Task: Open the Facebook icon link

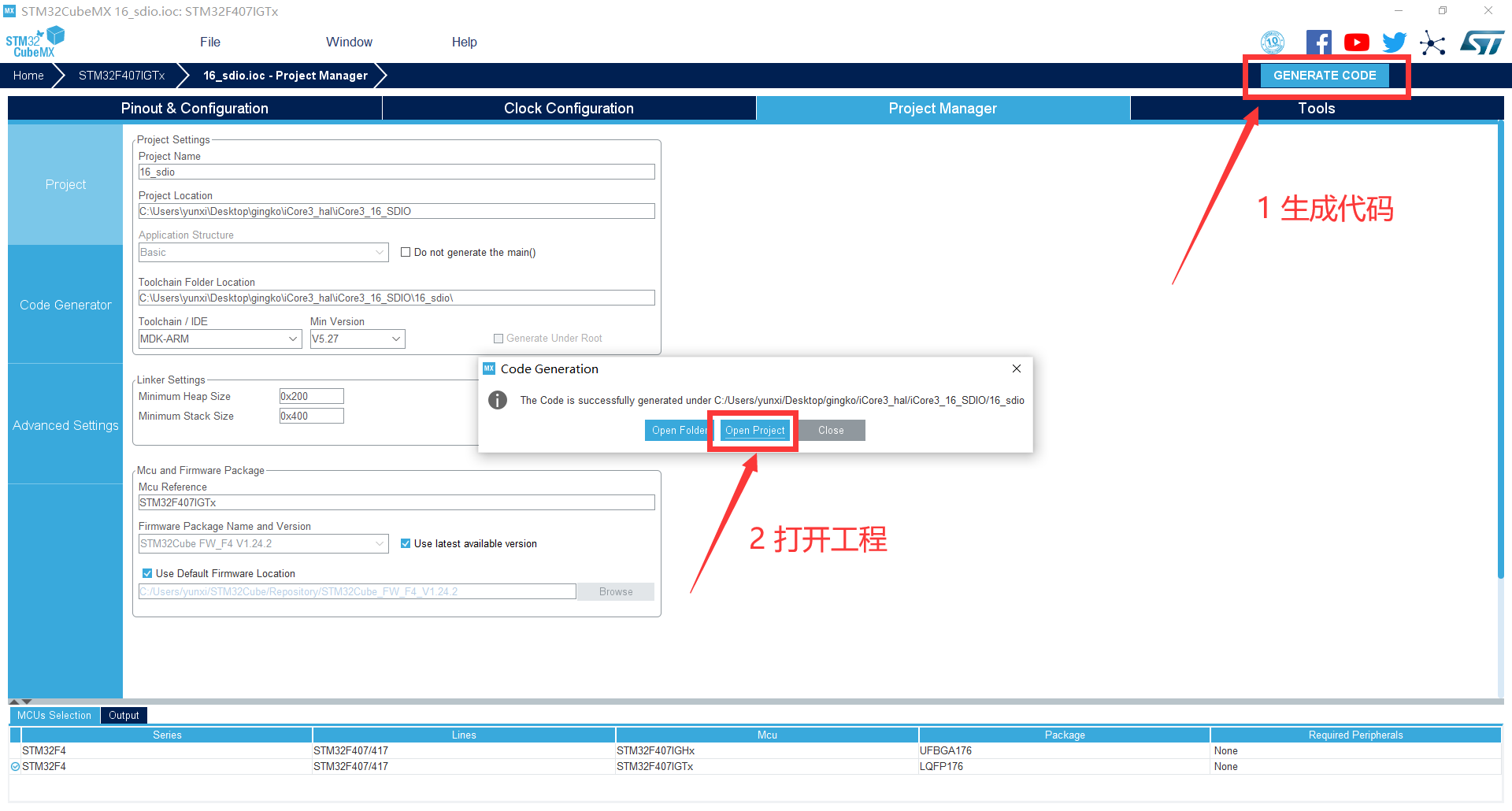Action: (x=1318, y=43)
